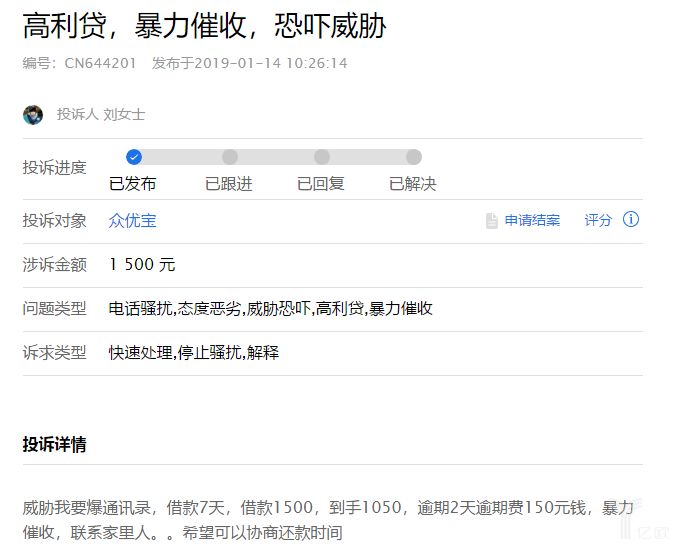Click the blue checkmark circle for 已发布
Viewport: 679px width, 549px height.
coord(134,157)
